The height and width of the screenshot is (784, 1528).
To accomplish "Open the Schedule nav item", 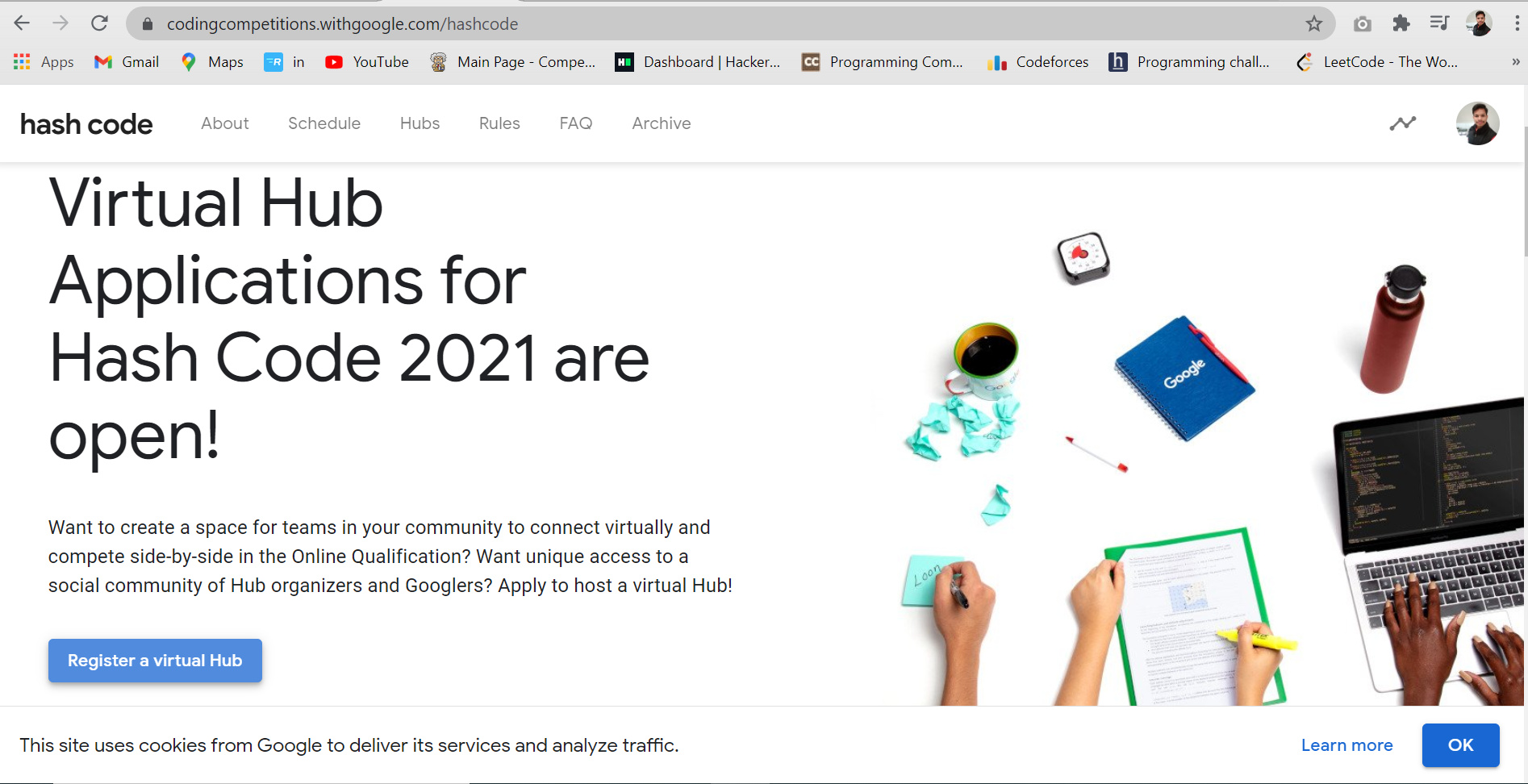I will pyautogui.click(x=324, y=123).
